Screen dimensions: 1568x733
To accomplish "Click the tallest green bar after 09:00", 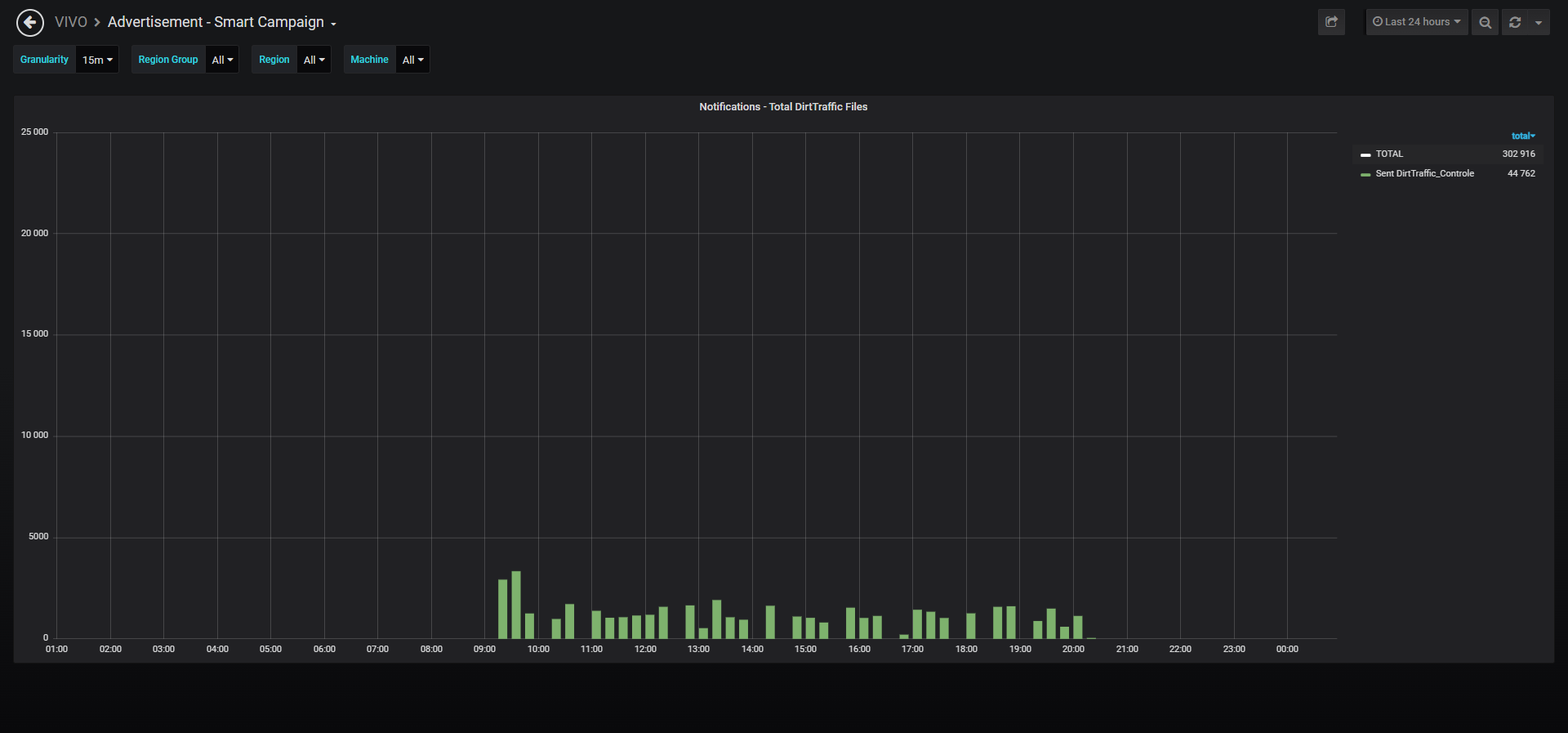I will click(516, 605).
